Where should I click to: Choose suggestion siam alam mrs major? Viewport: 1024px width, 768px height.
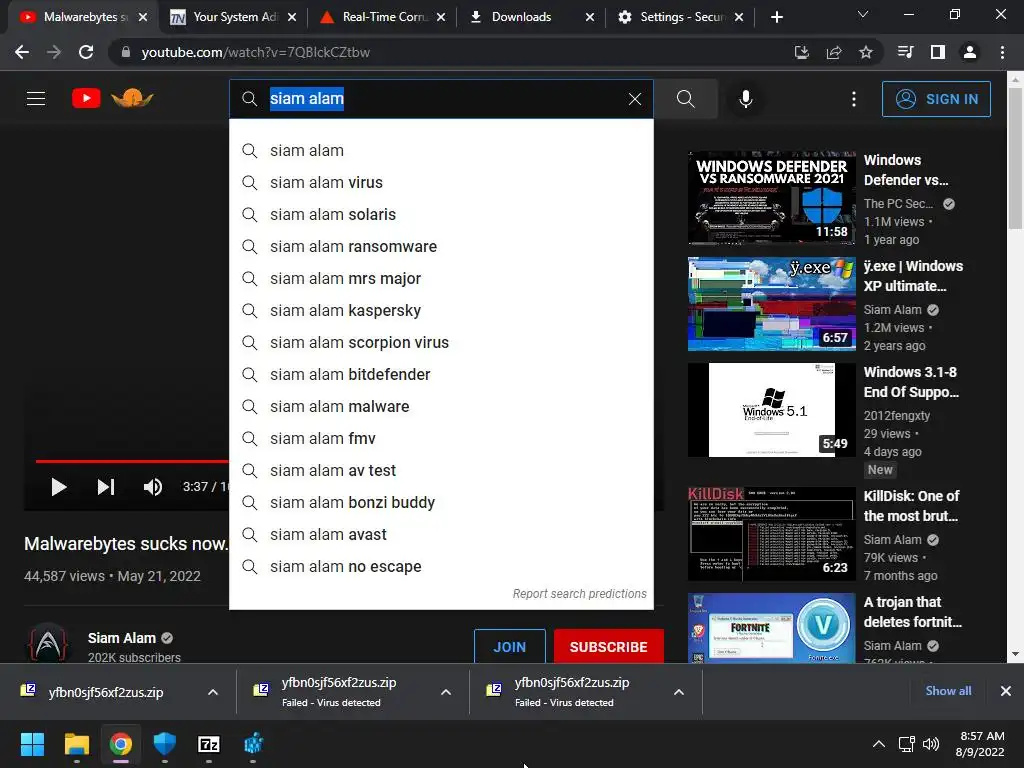point(441,278)
